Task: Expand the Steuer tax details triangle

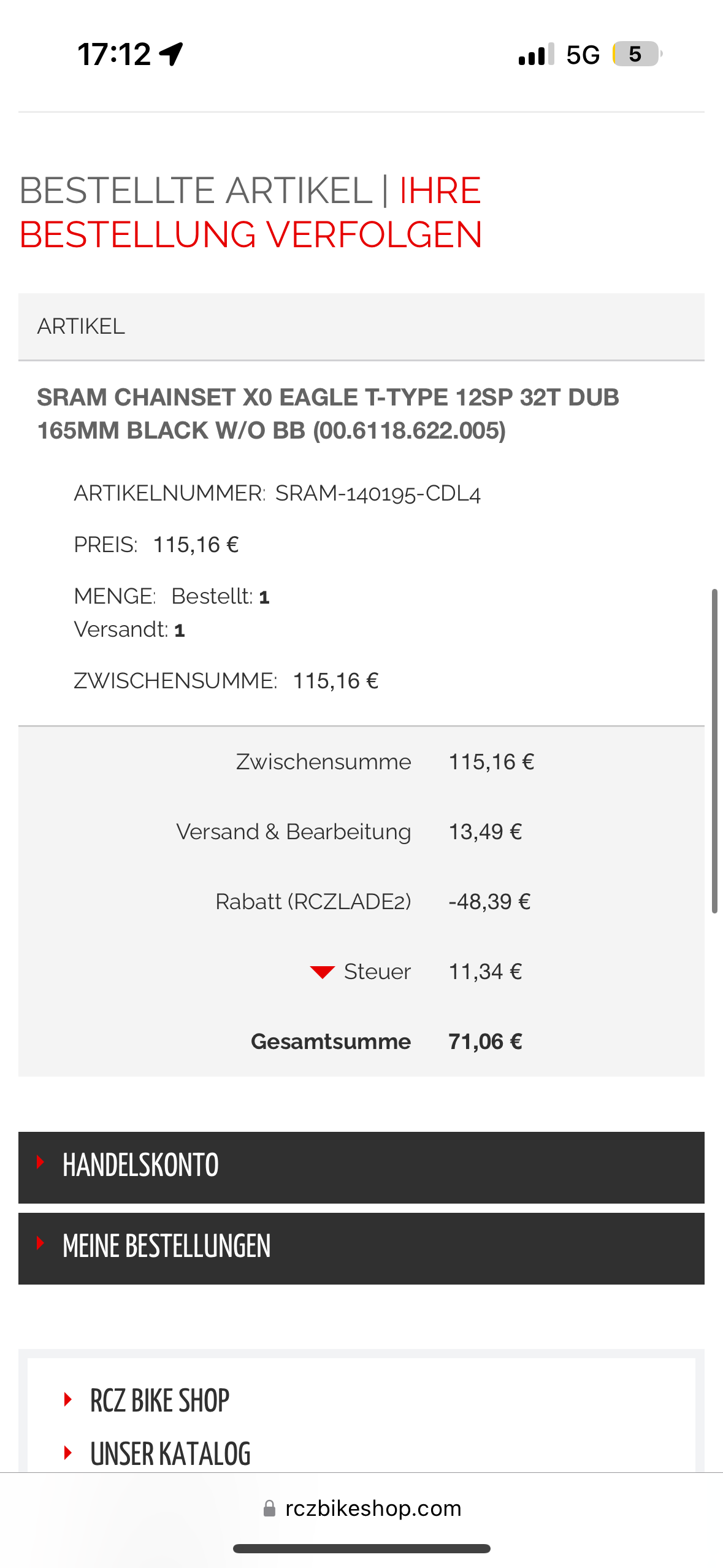Action: (x=322, y=972)
